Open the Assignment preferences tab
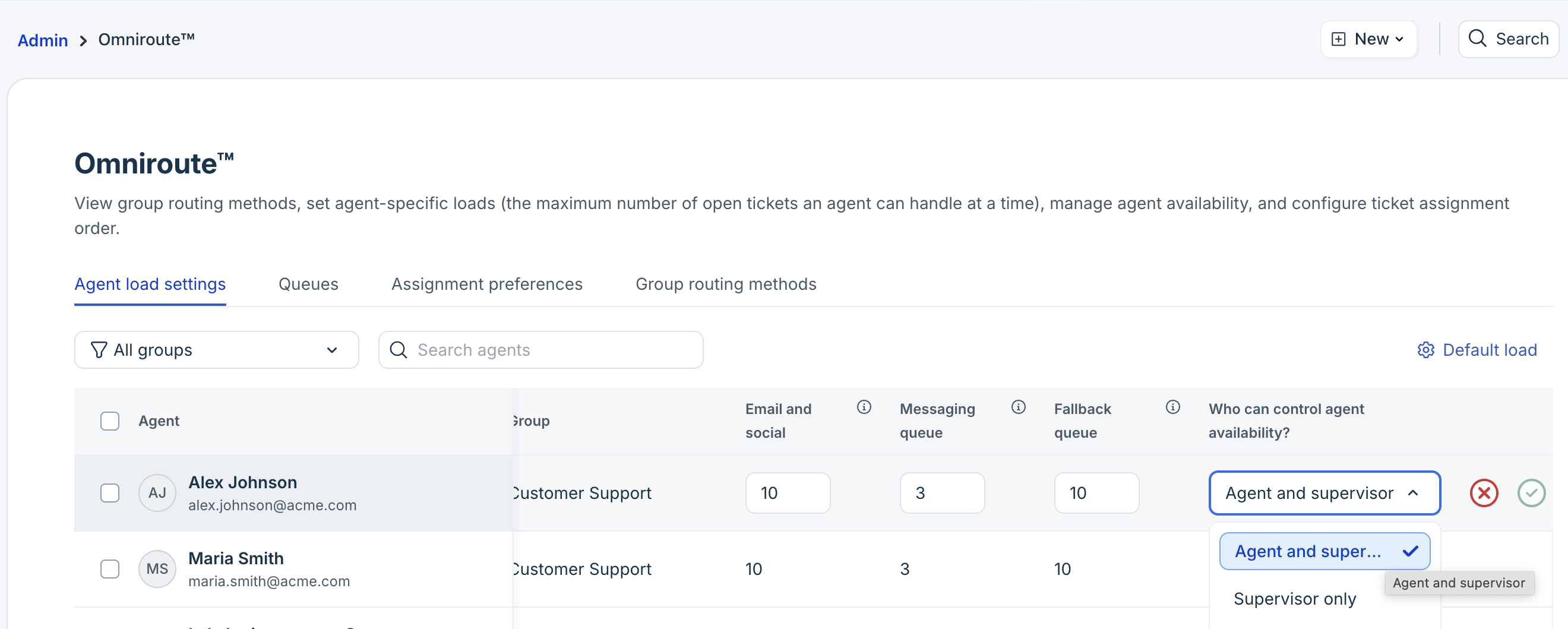Image resolution: width=1568 pixels, height=629 pixels. [486, 285]
